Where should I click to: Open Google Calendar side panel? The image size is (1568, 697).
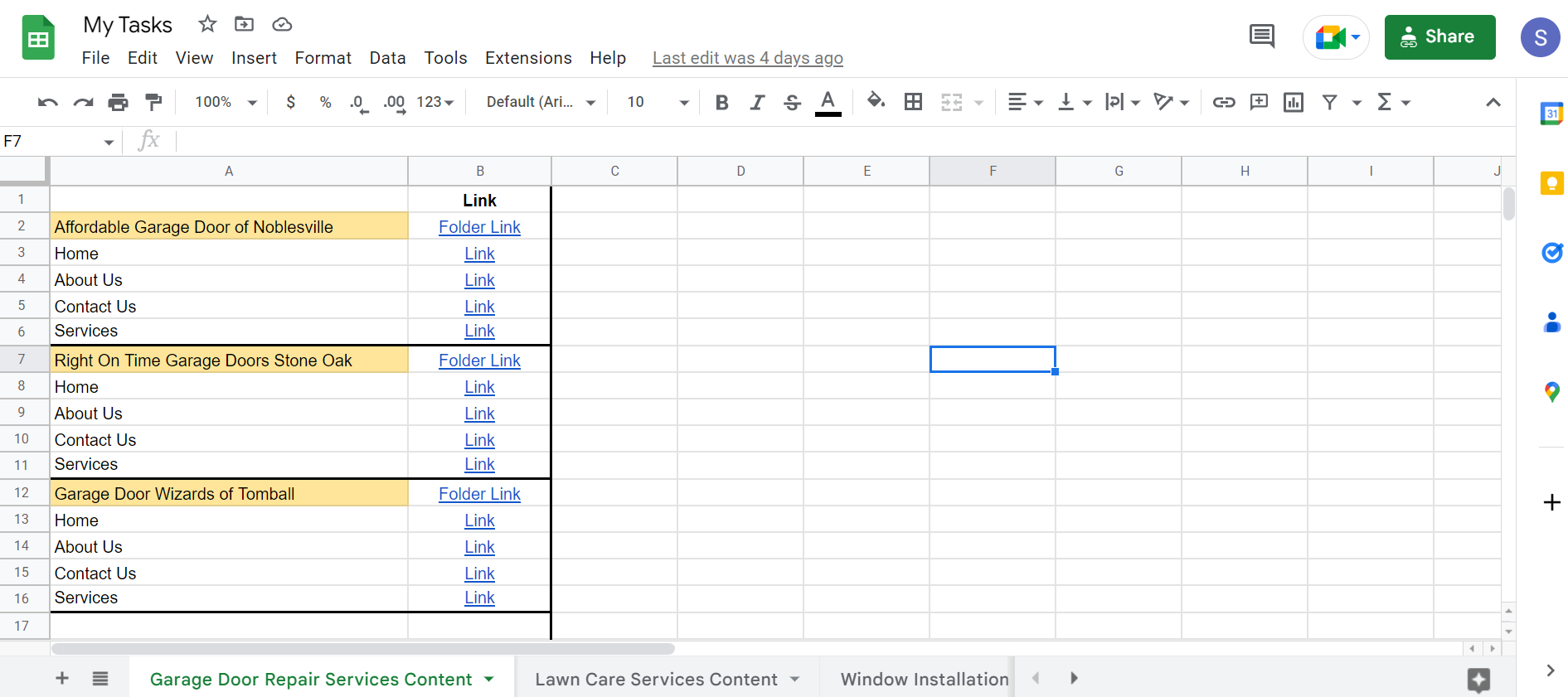[1551, 114]
